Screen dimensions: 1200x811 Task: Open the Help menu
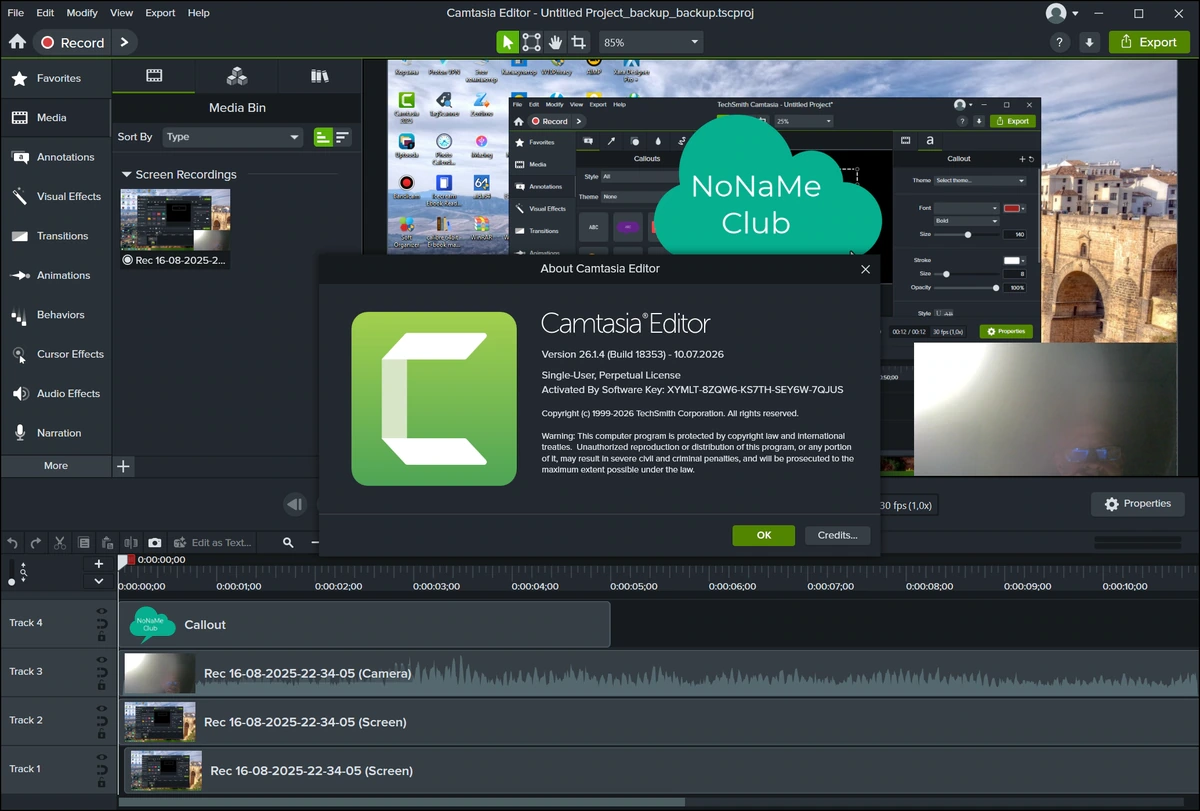click(x=198, y=13)
